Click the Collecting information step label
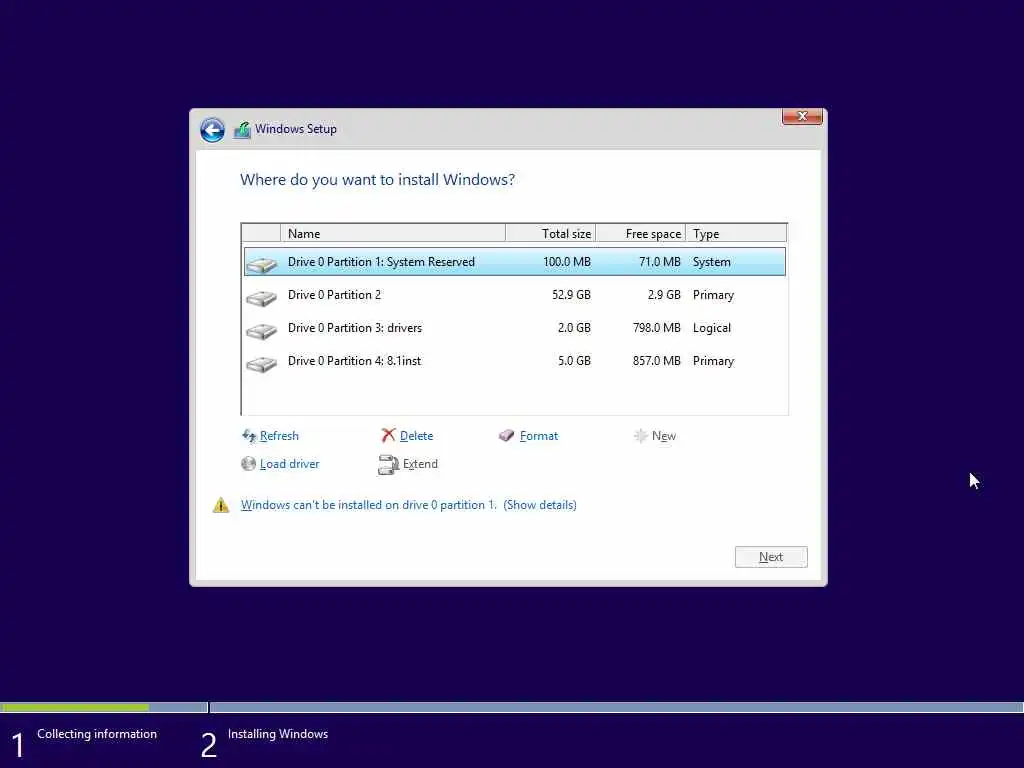This screenshot has height=768, width=1024. point(97,734)
